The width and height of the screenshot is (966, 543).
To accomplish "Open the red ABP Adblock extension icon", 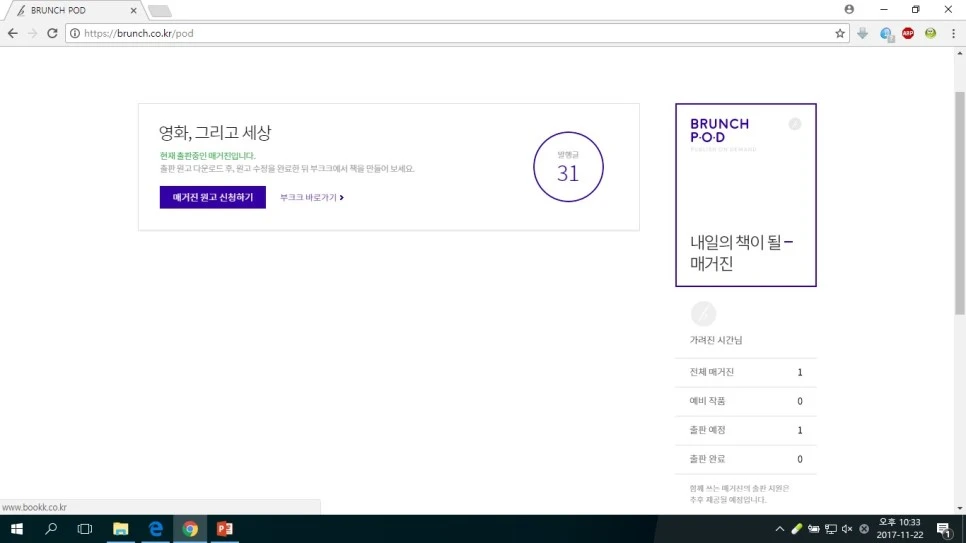I will click(x=908, y=33).
